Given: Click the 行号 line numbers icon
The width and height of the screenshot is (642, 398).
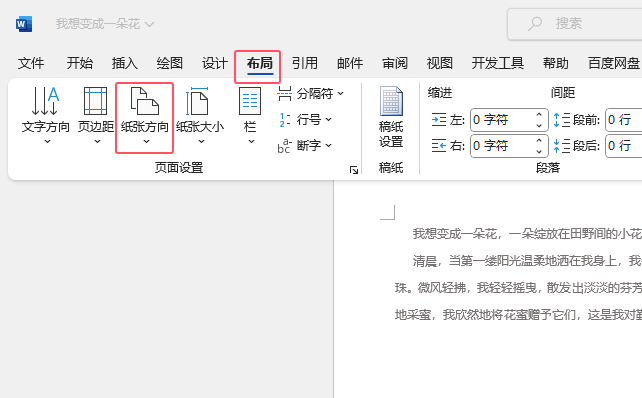Looking at the screenshot, I should click(x=285, y=120).
